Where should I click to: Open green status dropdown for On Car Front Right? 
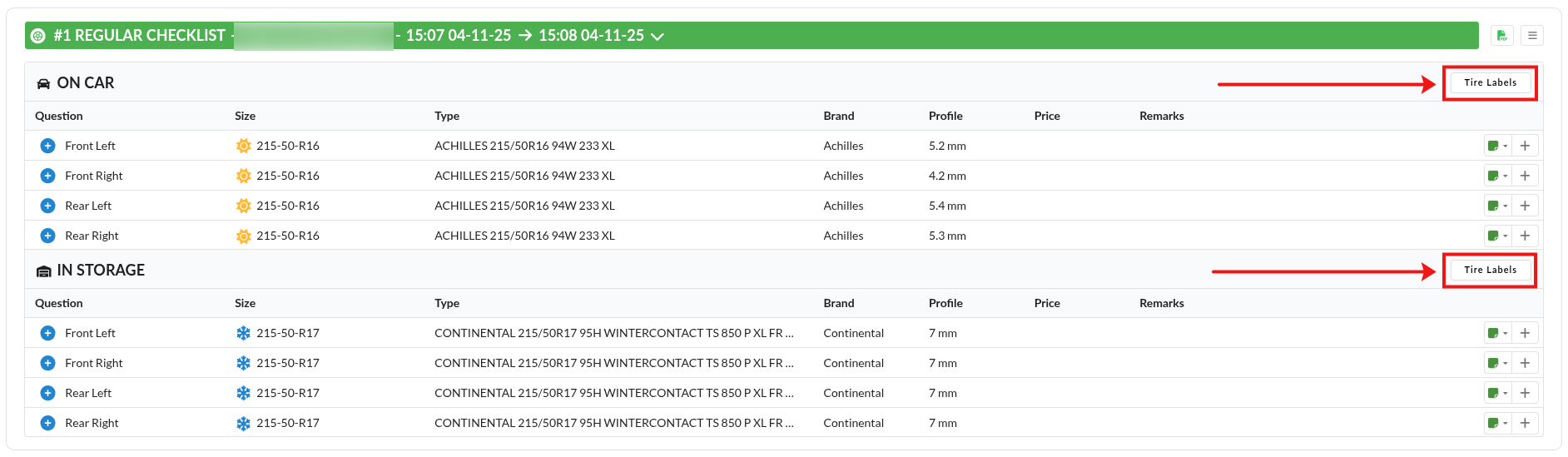coord(1497,176)
